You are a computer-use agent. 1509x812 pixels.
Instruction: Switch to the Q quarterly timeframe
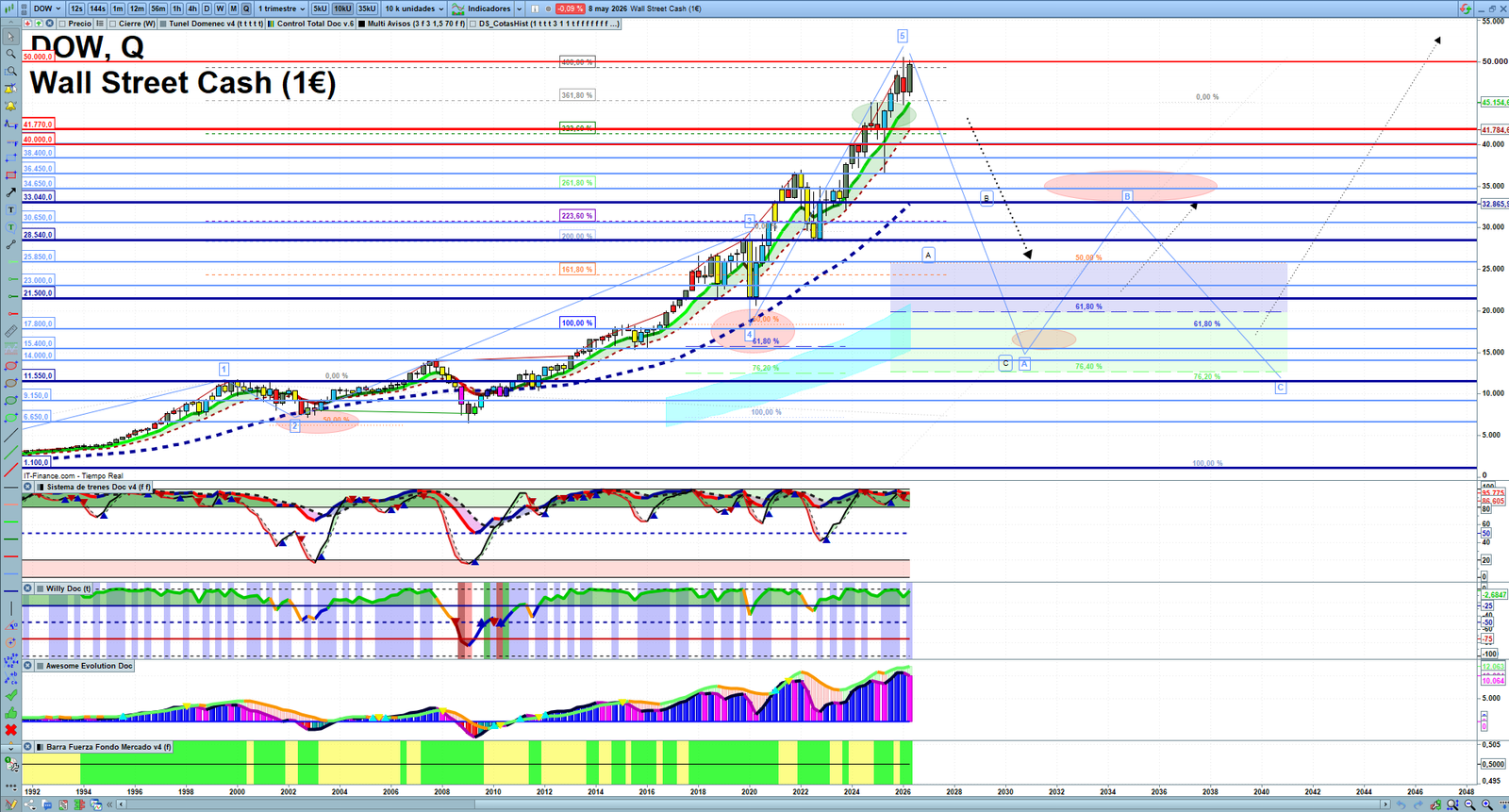tap(246, 8)
